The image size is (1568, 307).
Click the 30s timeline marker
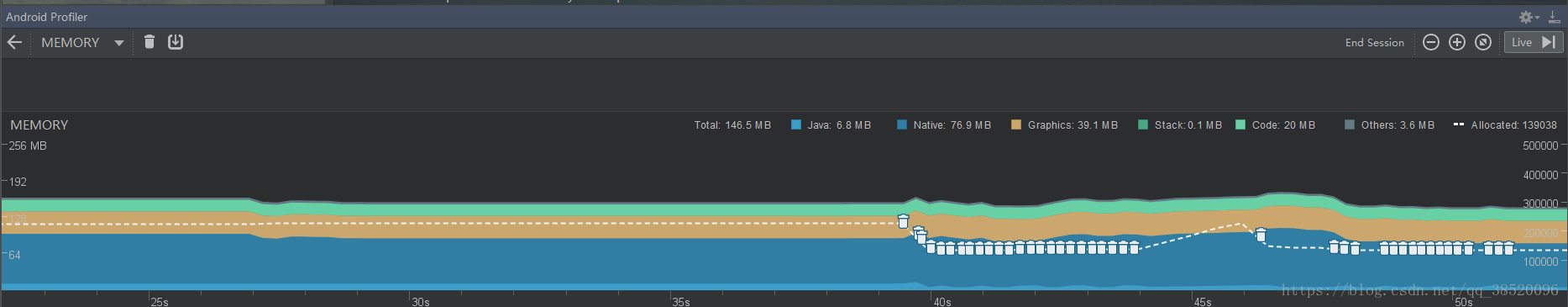coord(421,301)
